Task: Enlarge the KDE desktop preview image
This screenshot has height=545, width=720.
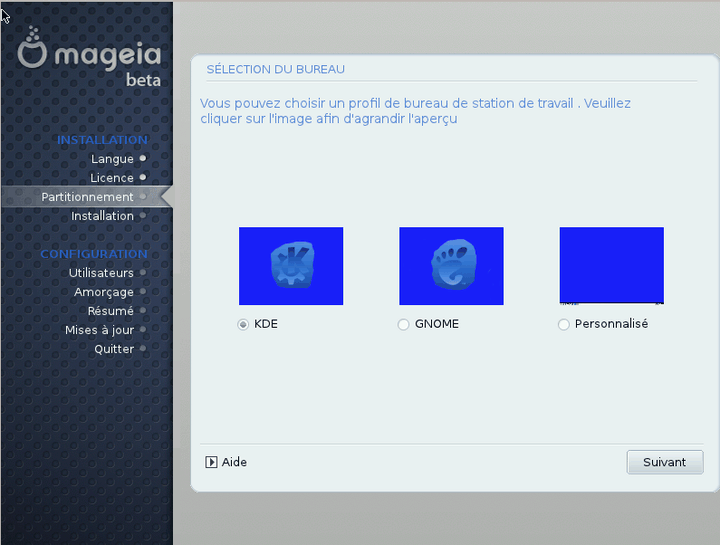Action: click(x=291, y=266)
